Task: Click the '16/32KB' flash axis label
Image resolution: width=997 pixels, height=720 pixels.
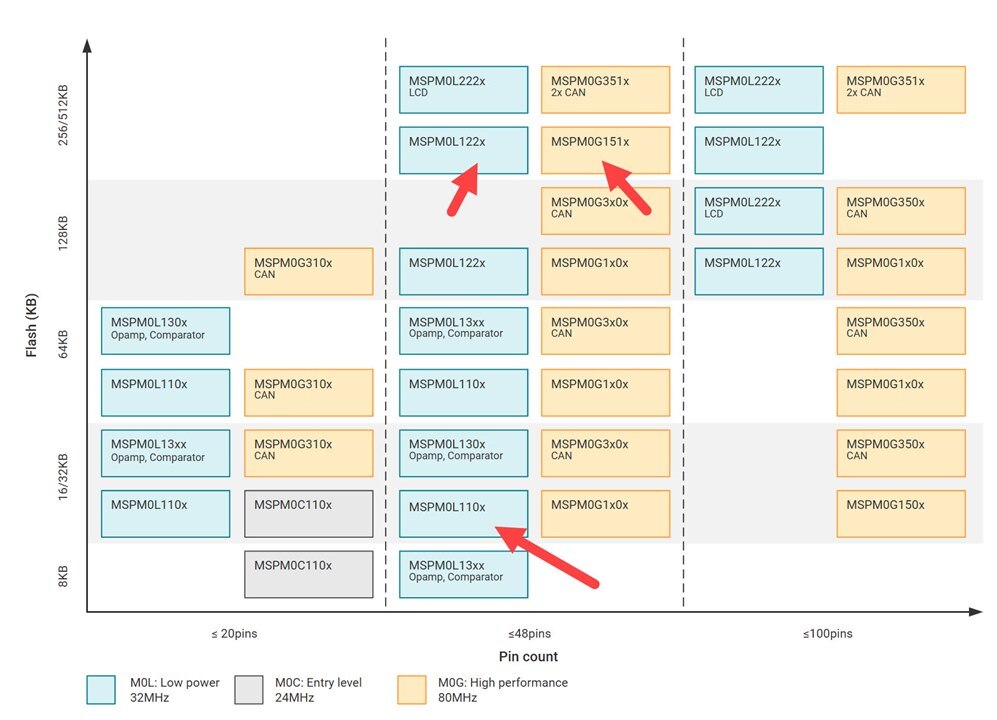Action: click(63, 477)
